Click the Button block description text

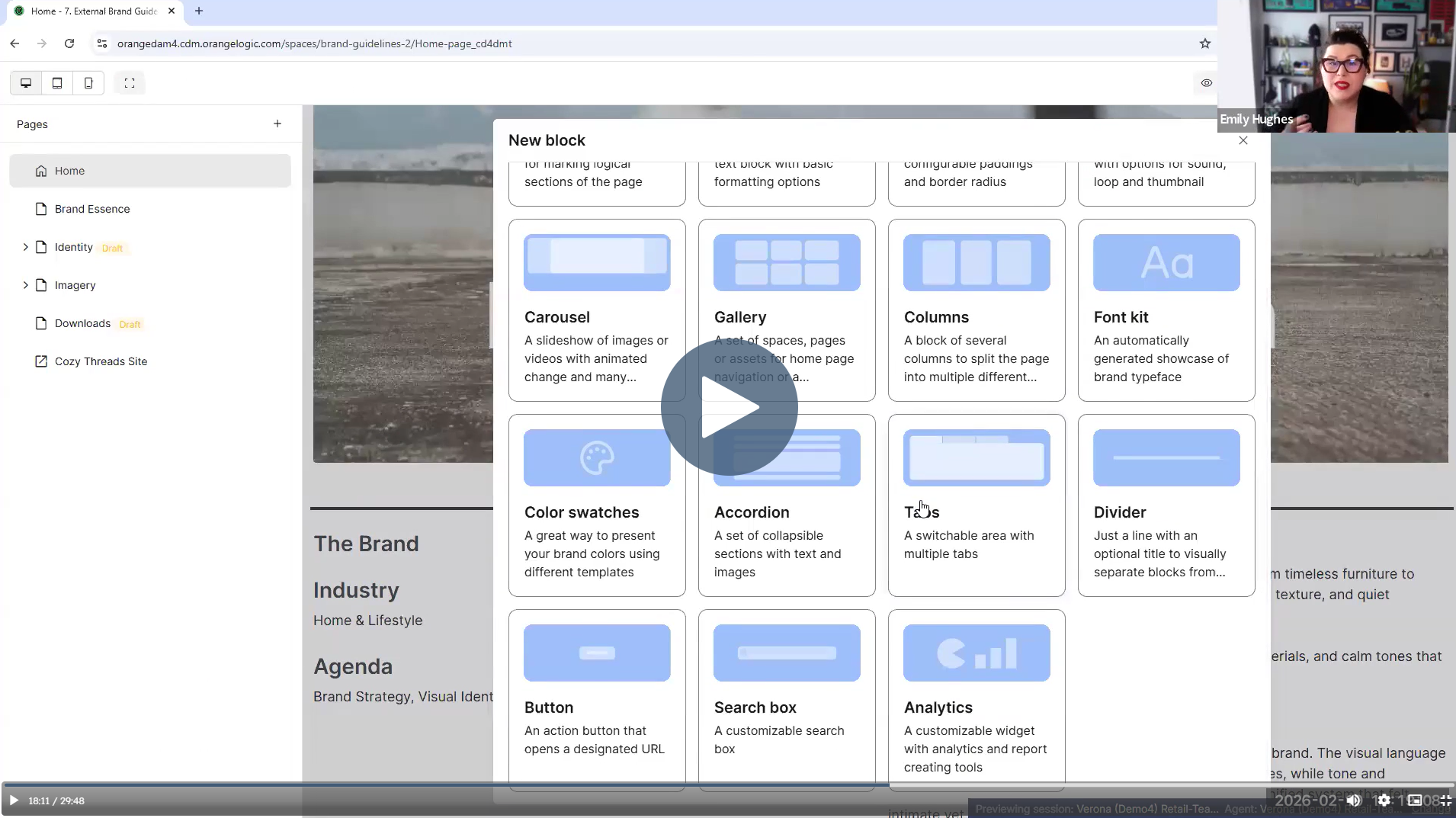(x=595, y=739)
